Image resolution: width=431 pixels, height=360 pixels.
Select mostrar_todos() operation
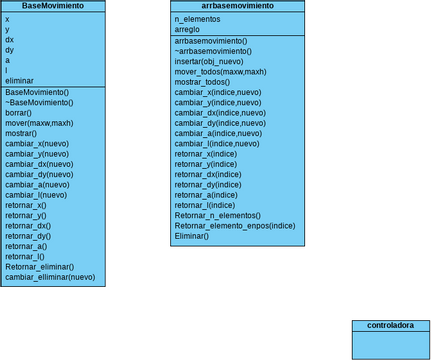[202, 82]
